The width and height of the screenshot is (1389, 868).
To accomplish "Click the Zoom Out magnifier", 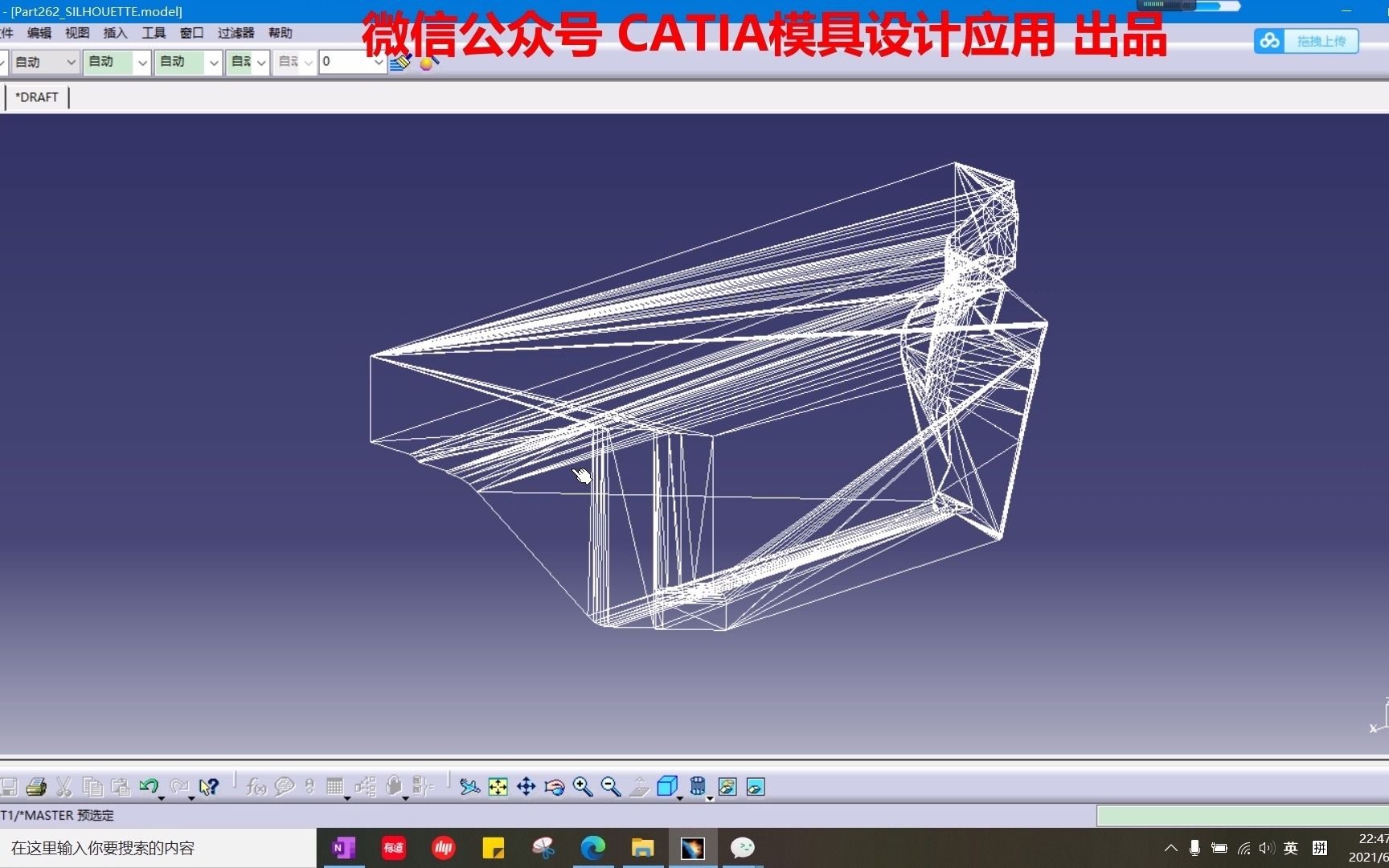I will (x=611, y=787).
